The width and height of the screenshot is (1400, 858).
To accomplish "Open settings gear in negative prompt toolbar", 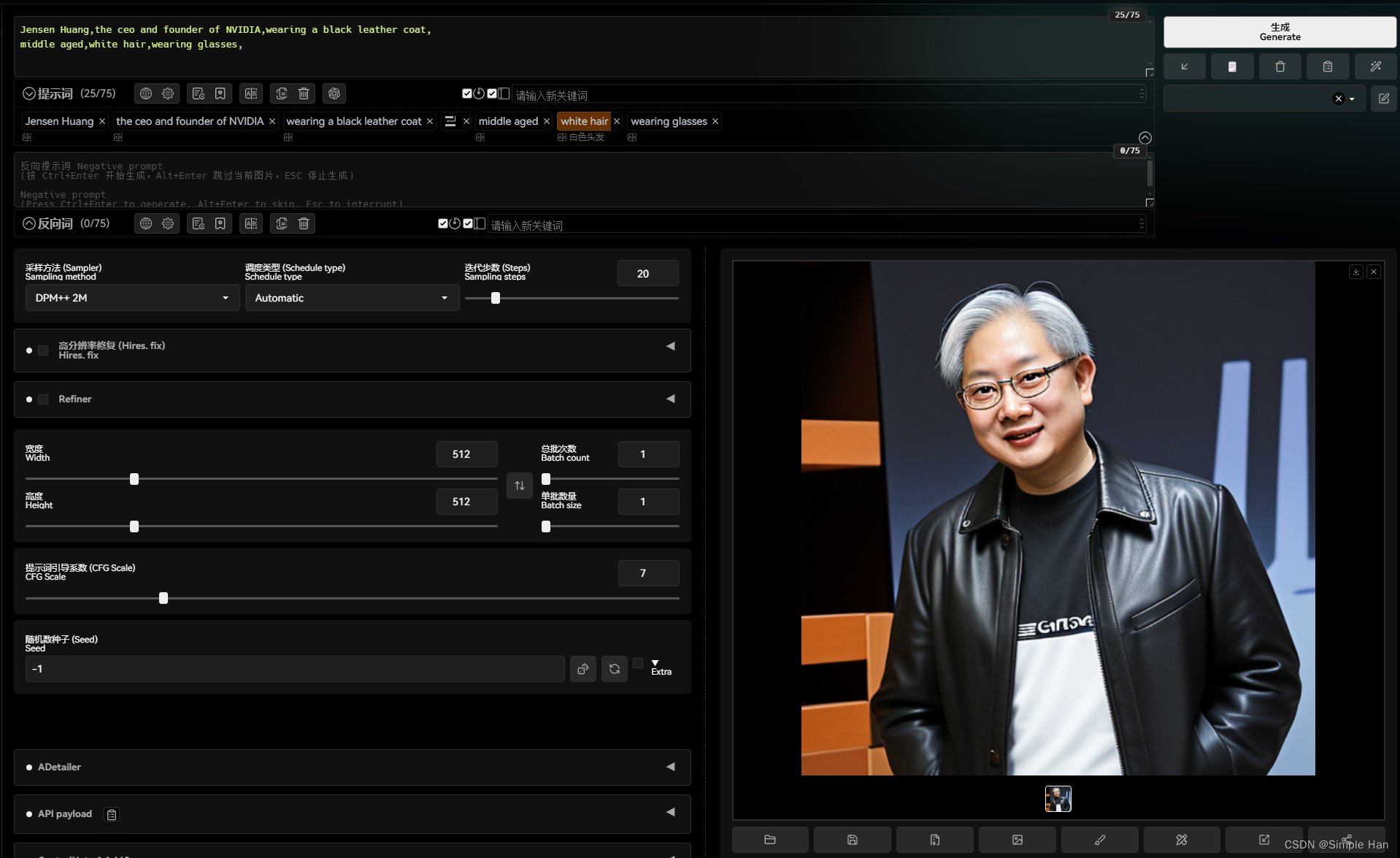I will [x=168, y=223].
